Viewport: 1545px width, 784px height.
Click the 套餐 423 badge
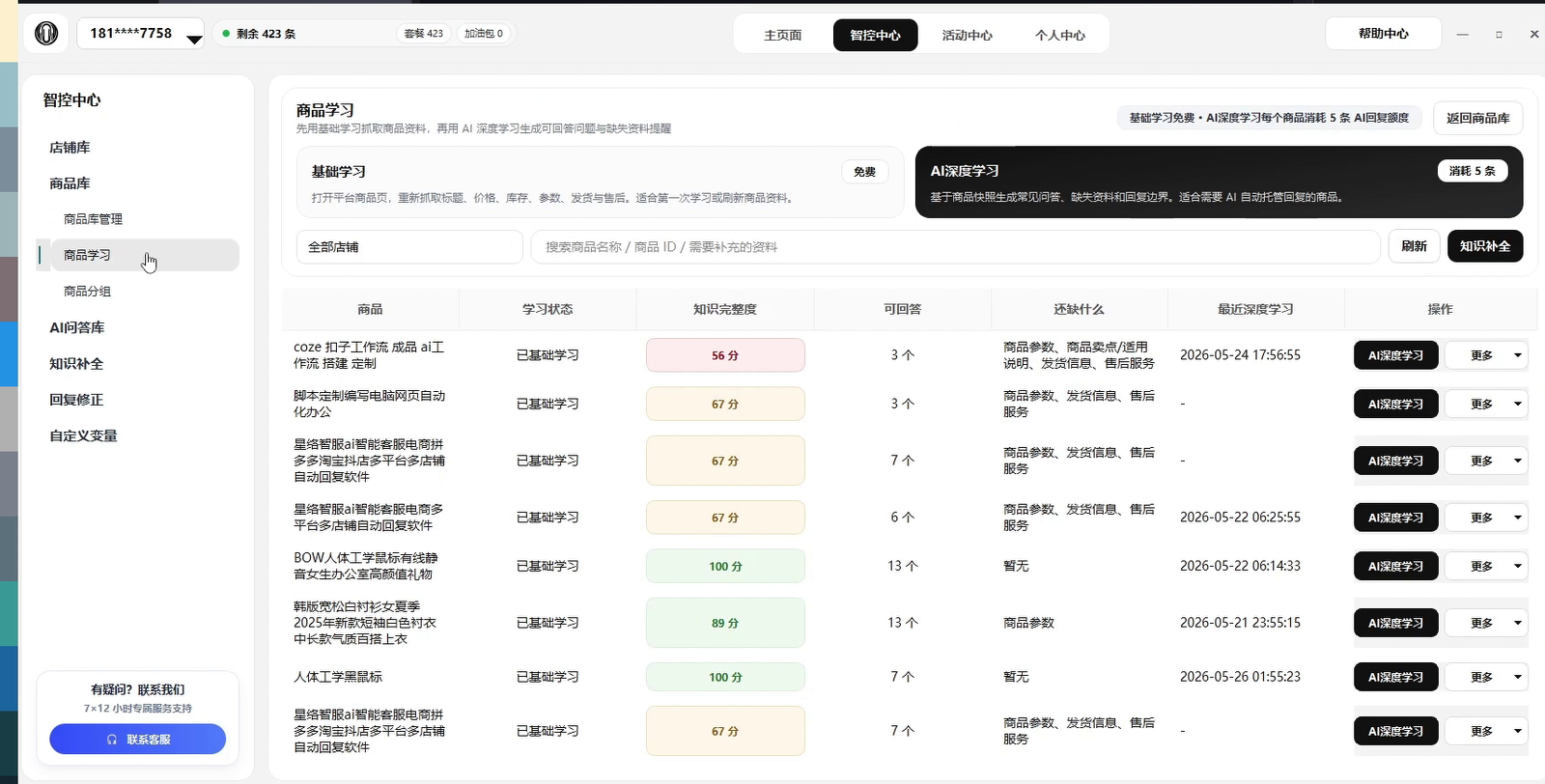[423, 34]
